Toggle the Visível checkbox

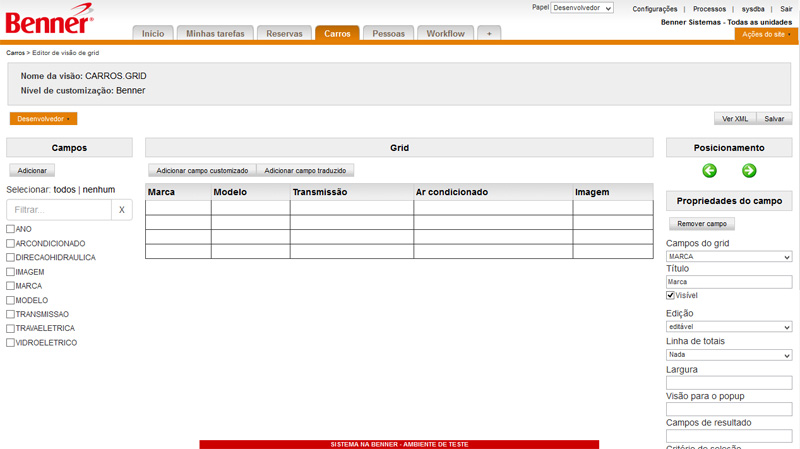[671, 296]
